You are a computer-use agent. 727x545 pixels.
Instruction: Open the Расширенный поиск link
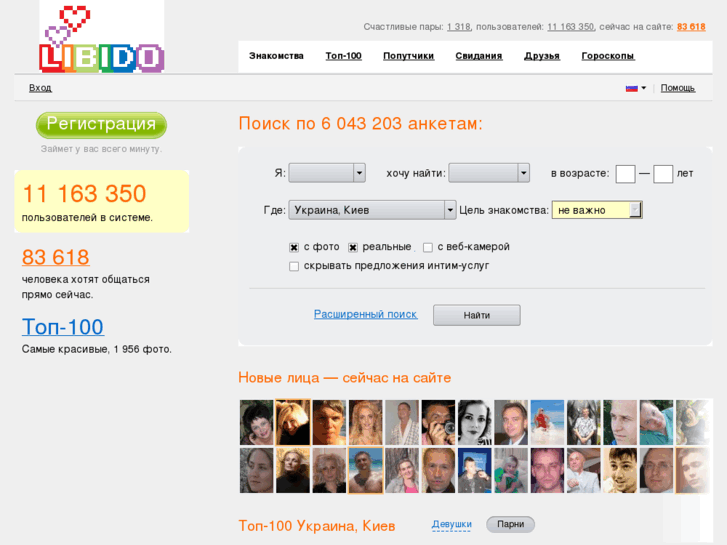pos(365,314)
